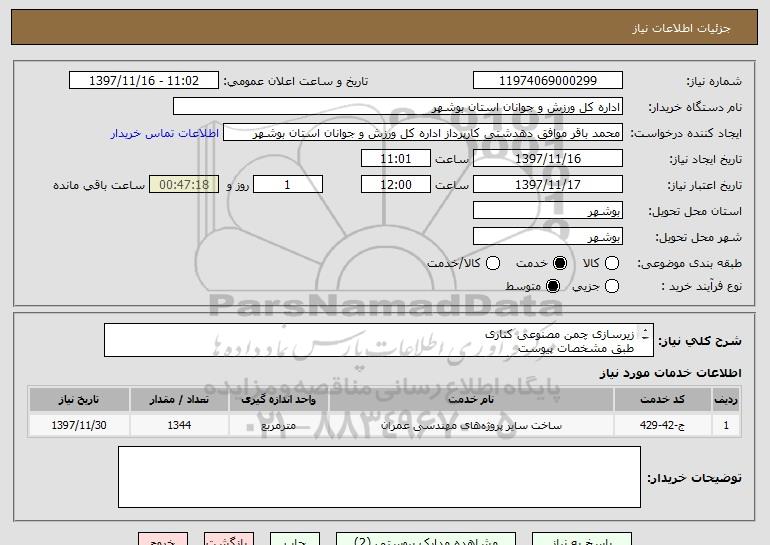This screenshot has width=770, height=545.
Task: Click the quantity cell 1344
Action: click(x=179, y=425)
